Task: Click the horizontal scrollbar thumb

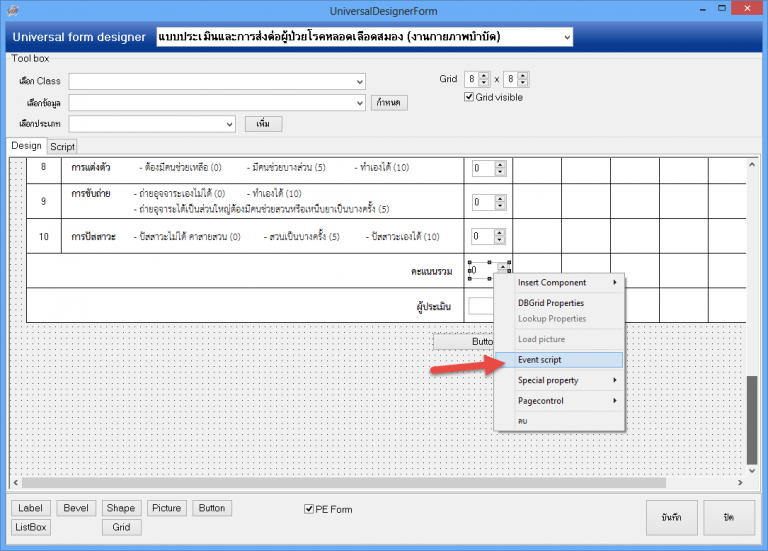Action: coord(344,483)
